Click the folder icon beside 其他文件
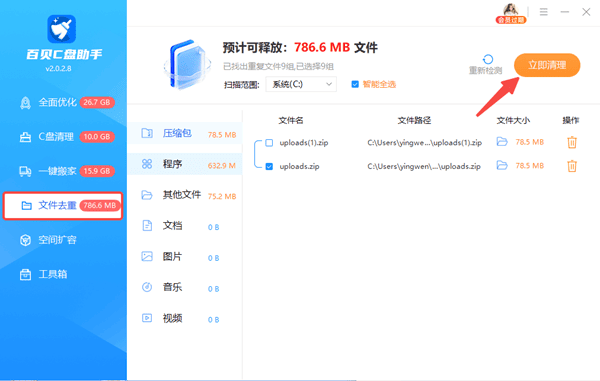600x381 pixels. click(147, 195)
